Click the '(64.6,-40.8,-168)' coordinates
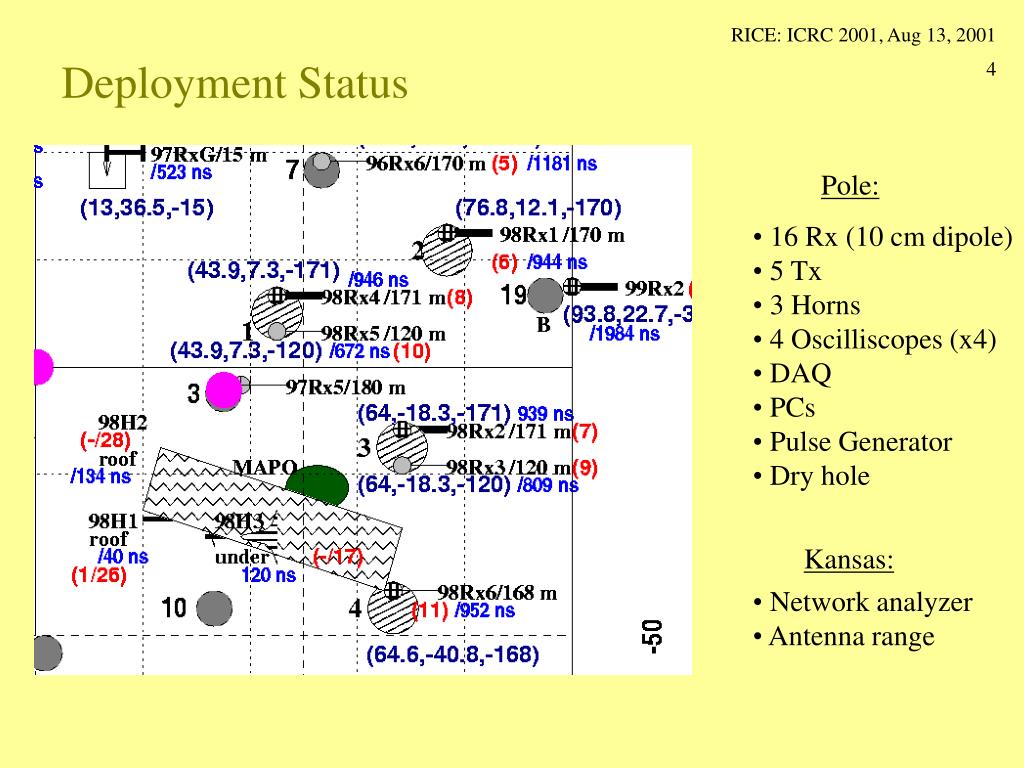 click(453, 655)
